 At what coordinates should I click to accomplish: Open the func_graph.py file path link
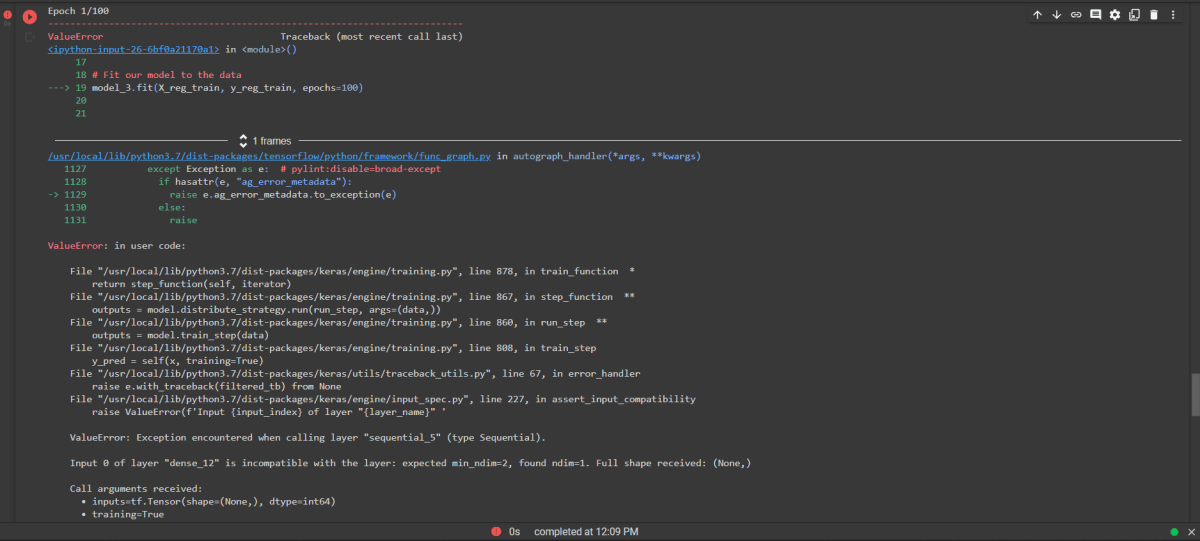[269, 157]
